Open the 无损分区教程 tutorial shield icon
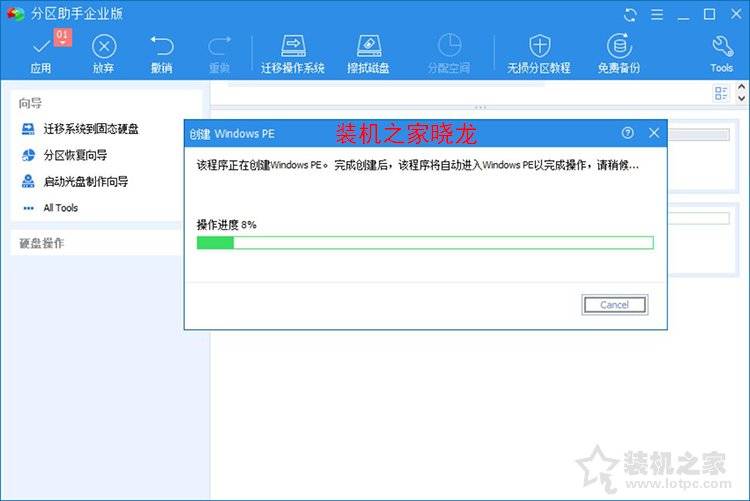This screenshot has width=750, height=501. (539, 47)
